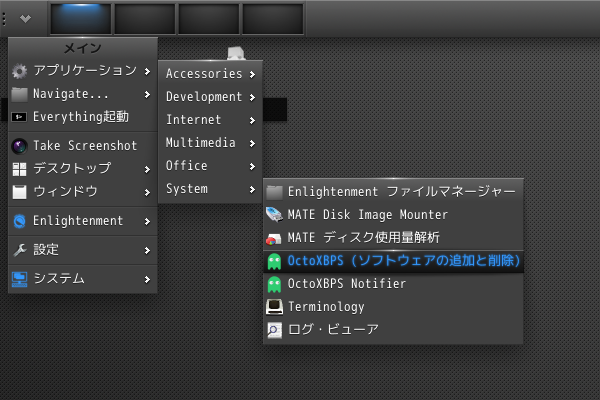The image size is (600, 400).
Task: Expand the Enlightenment submenu arrow in main menu
Action: 147,221
